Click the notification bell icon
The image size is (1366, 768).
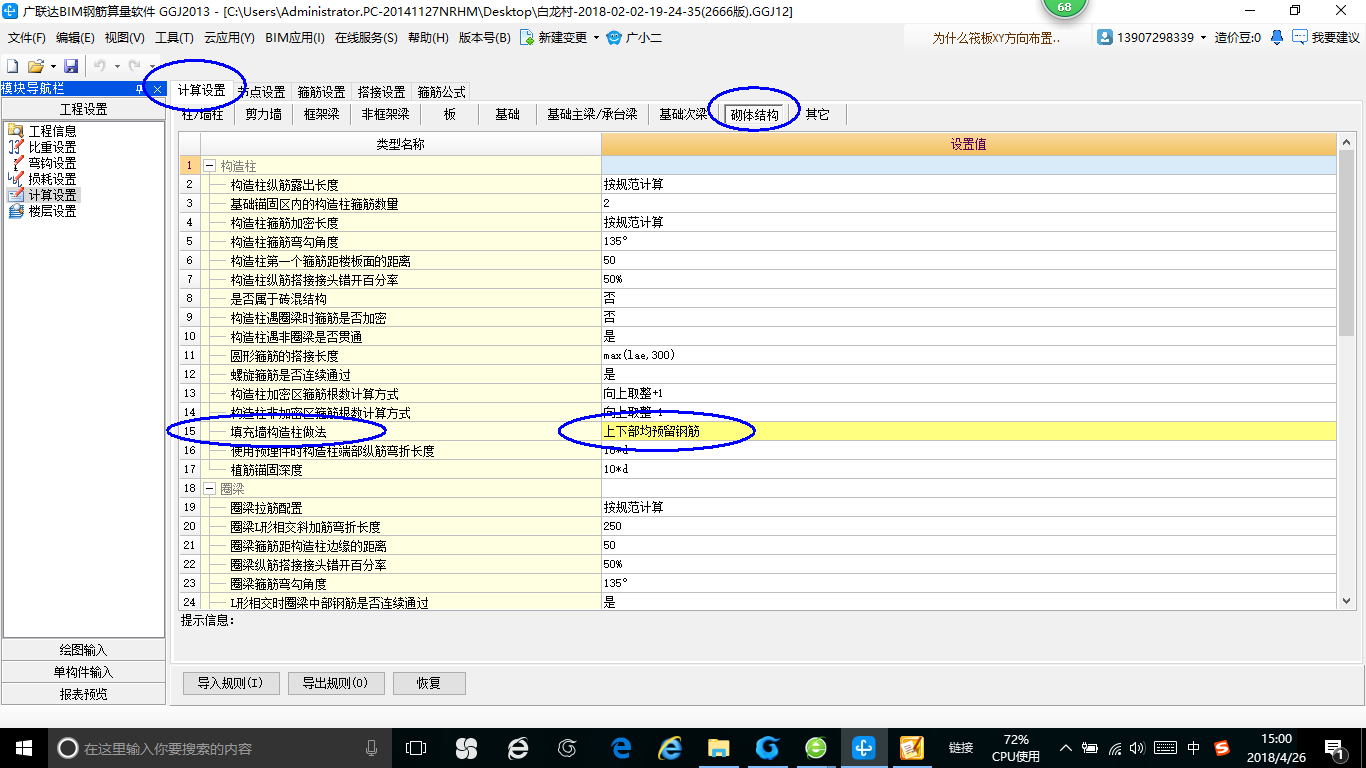tap(1277, 37)
